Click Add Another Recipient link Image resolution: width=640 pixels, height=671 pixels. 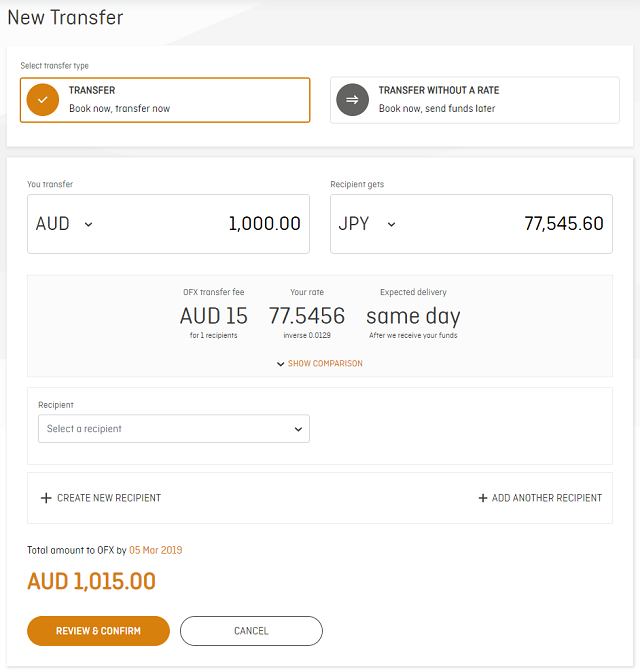pos(546,498)
